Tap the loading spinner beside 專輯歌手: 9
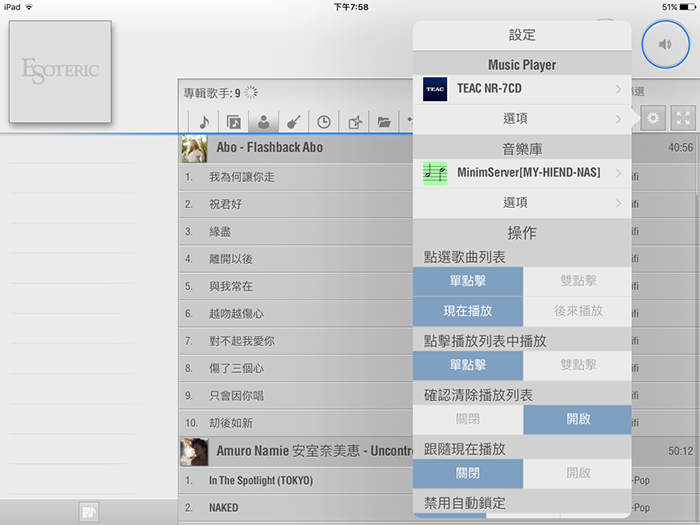 (x=251, y=92)
